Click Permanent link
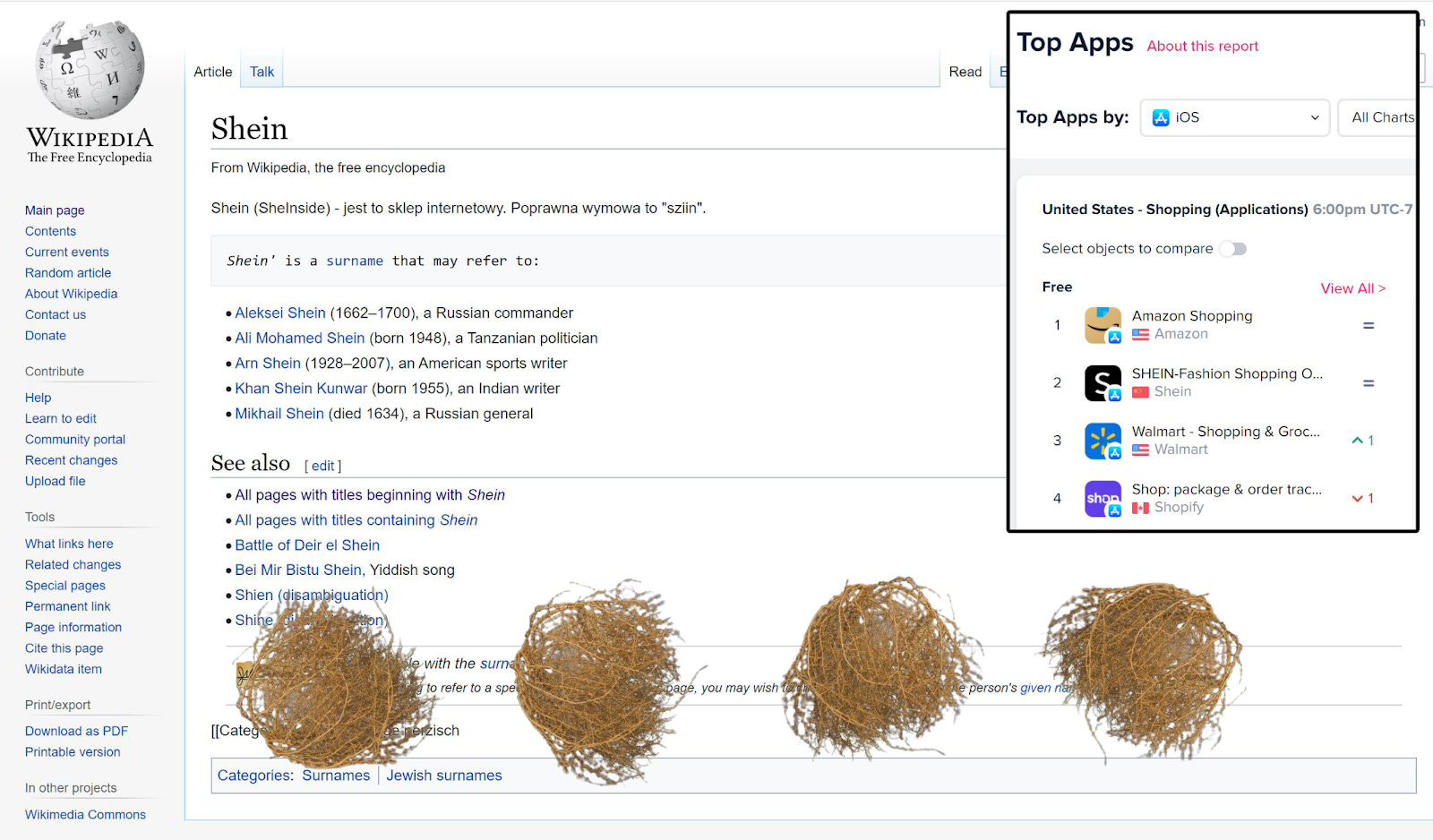The image size is (1433, 840). pos(68,606)
